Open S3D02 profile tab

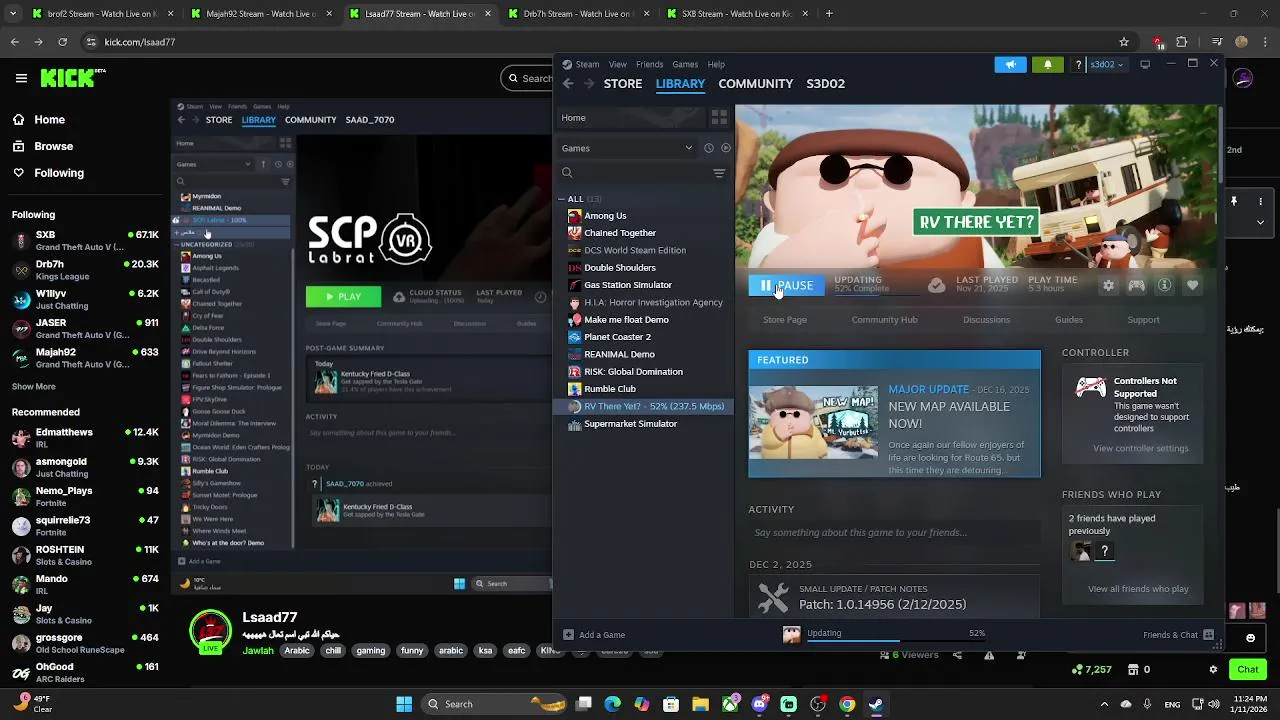pyautogui.click(x=826, y=84)
